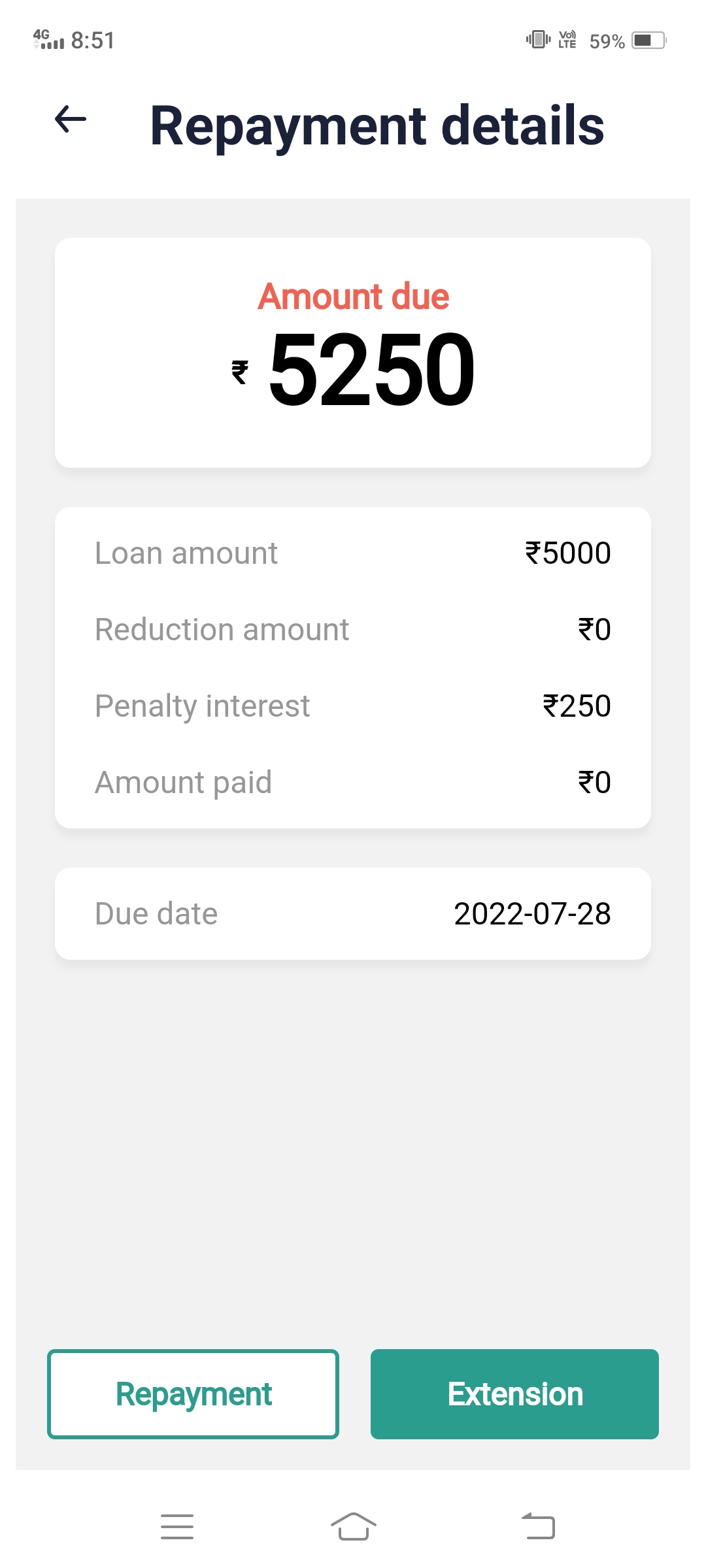706x1568 pixels.
Task: Tap the back arrow icon
Action: tap(71, 120)
